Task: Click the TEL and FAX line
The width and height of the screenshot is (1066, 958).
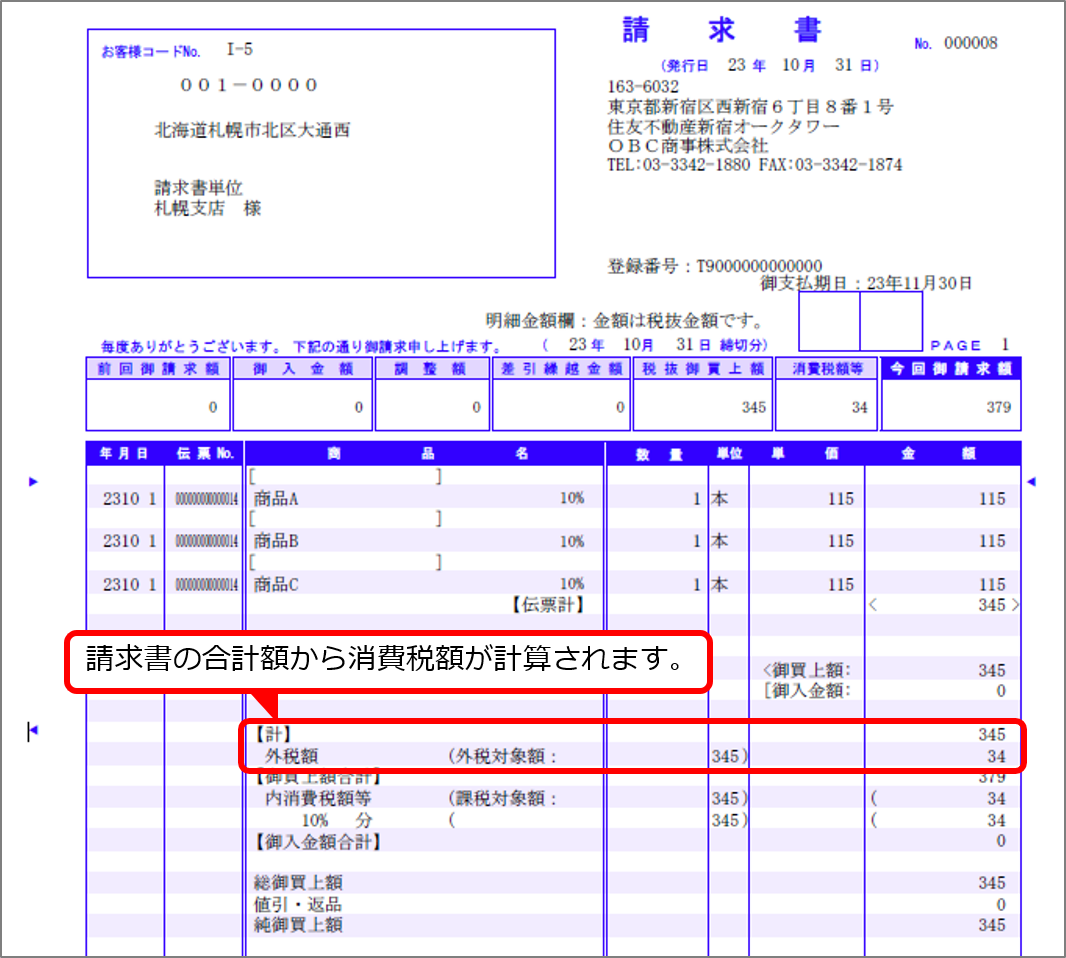Action: (755, 165)
